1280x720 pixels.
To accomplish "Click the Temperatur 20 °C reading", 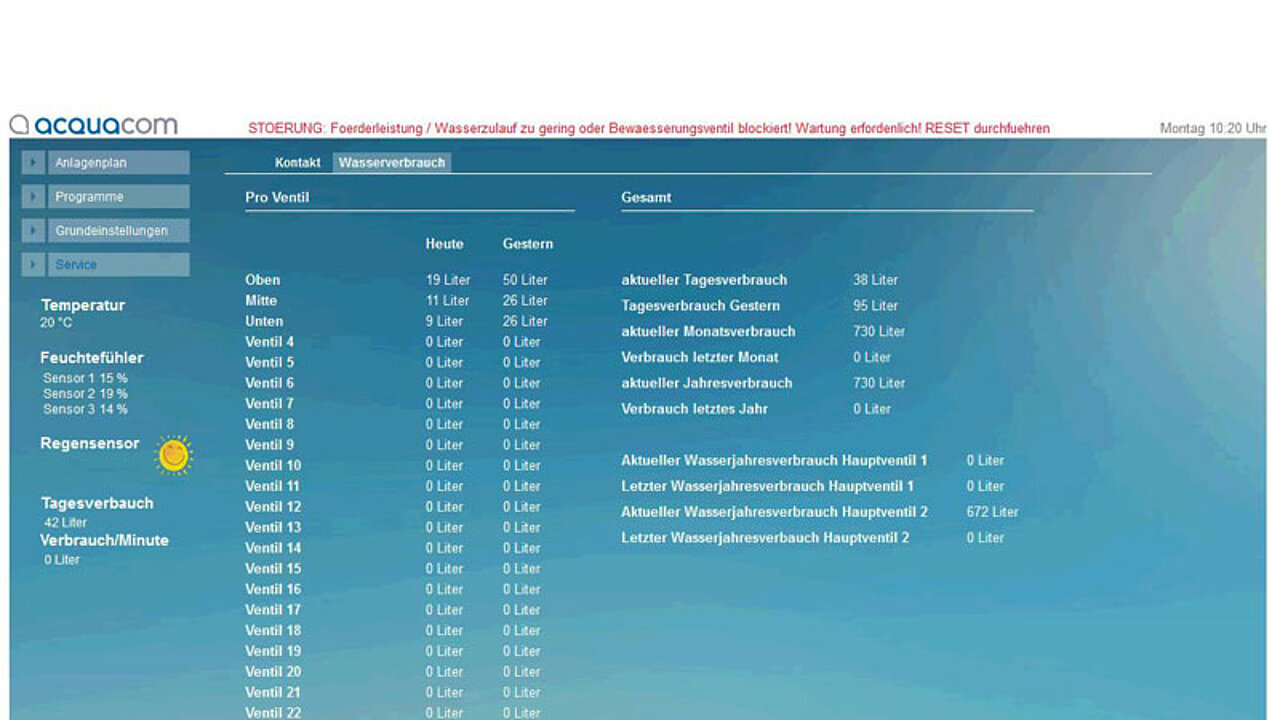I will (56, 323).
